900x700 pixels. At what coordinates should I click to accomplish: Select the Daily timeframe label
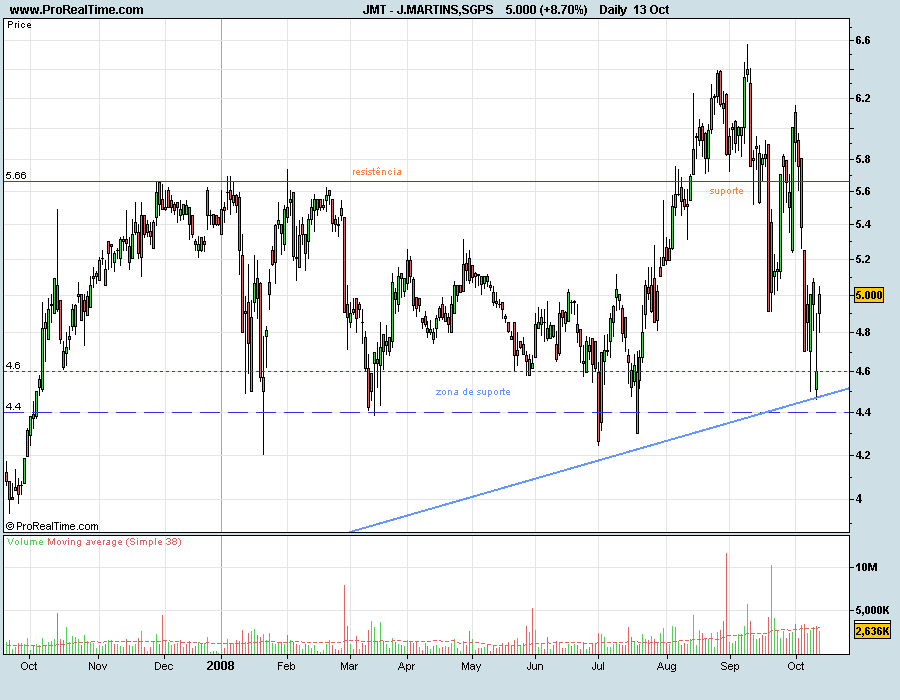613,10
